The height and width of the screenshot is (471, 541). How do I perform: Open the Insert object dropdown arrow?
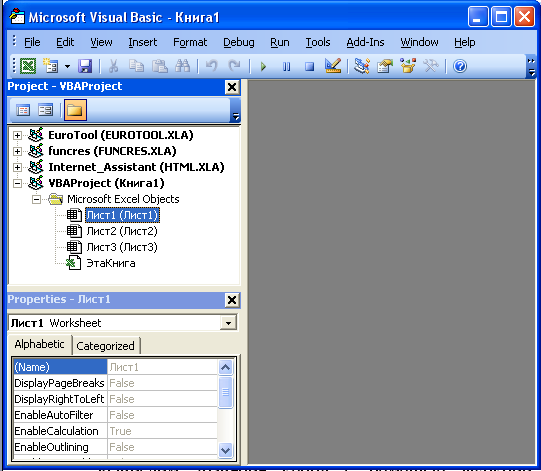[x=67, y=66]
